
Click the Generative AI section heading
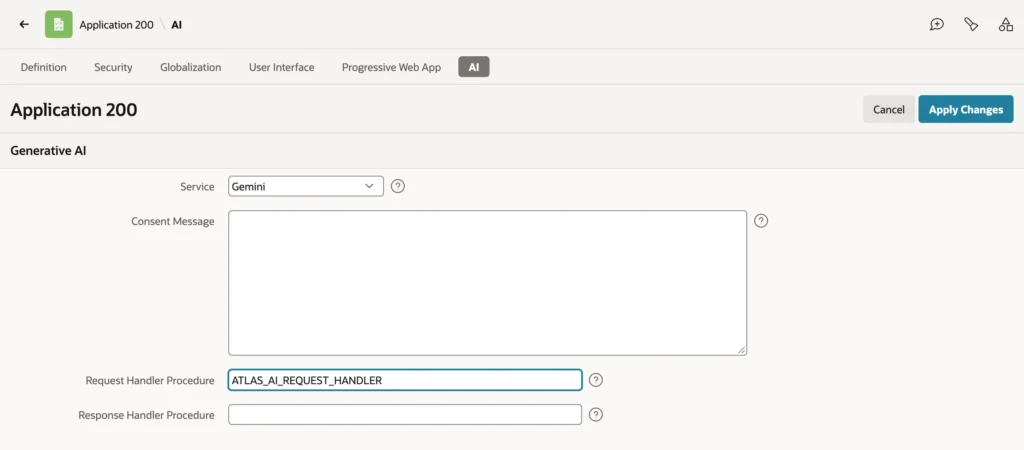pyautogui.click(x=48, y=151)
